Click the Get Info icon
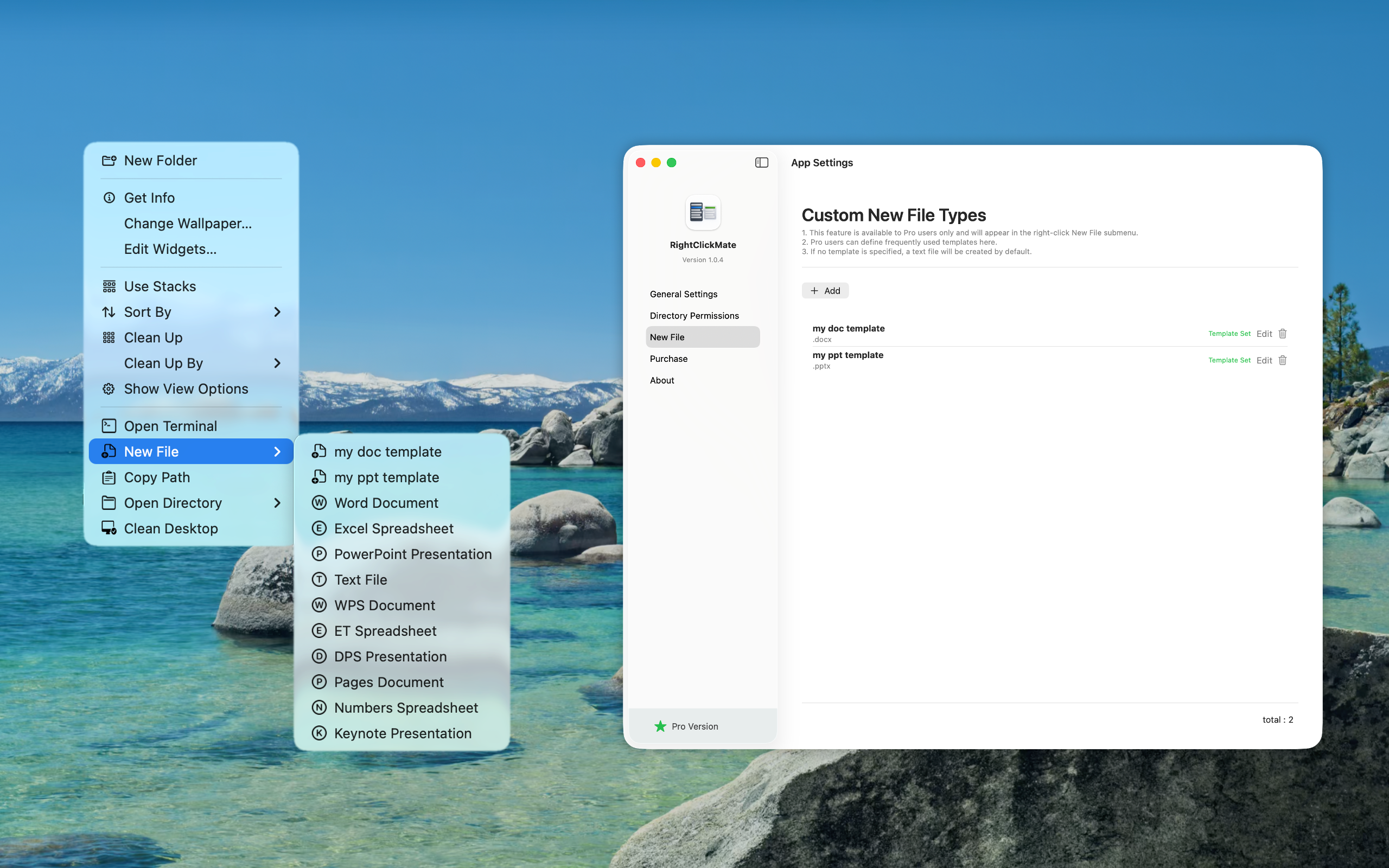The width and height of the screenshot is (1389, 868). coord(109,197)
